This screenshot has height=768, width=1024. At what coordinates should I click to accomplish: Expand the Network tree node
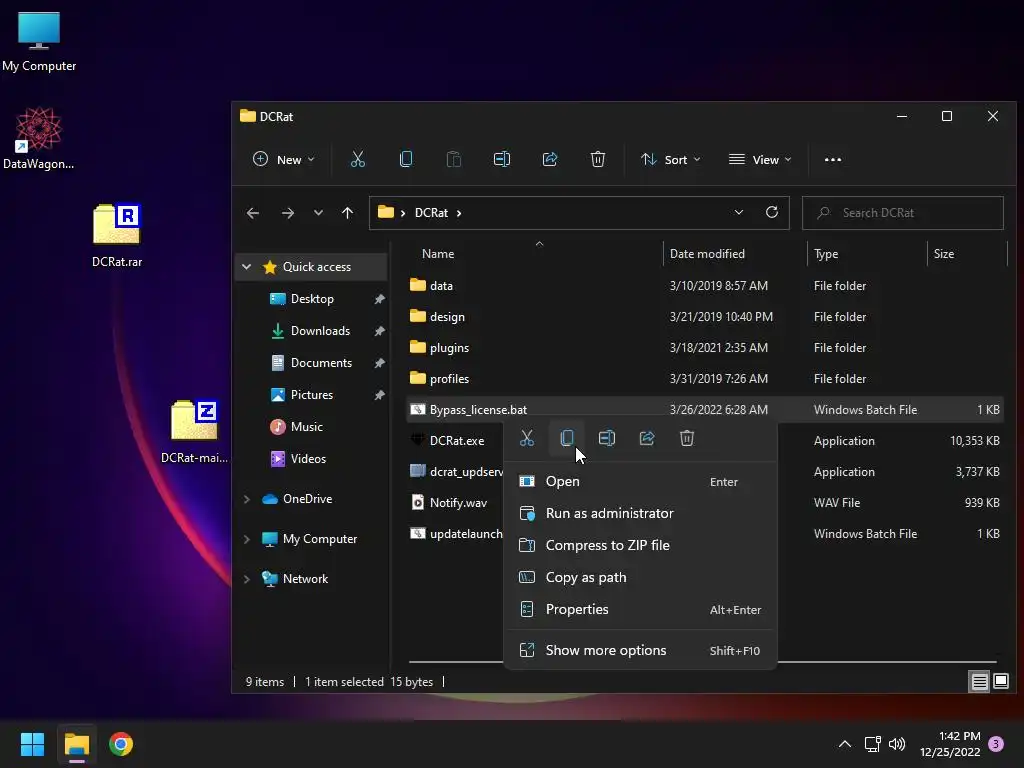(x=246, y=579)
